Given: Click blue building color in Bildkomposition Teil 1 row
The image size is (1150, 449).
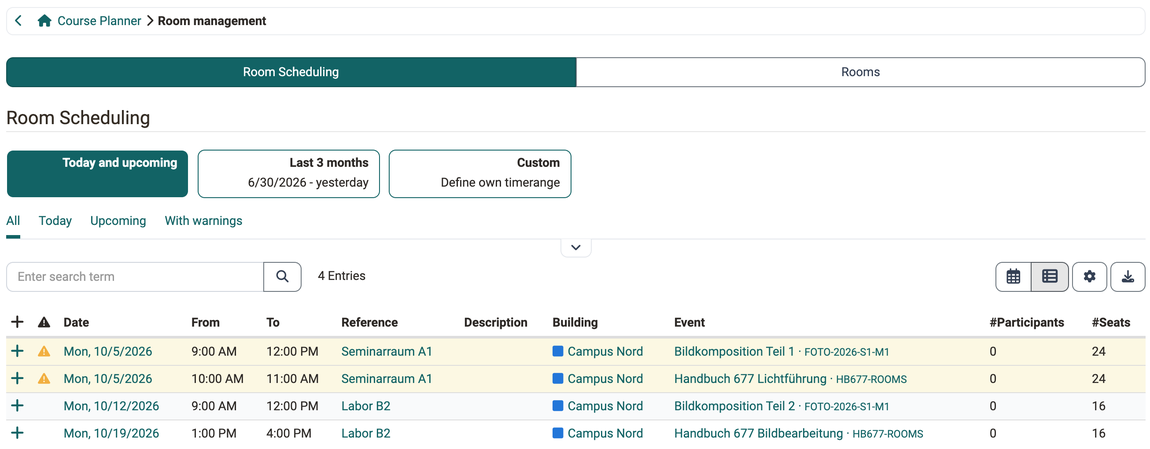Looking at the screenshot, I should pyautogui.click(x=557, y=351).
